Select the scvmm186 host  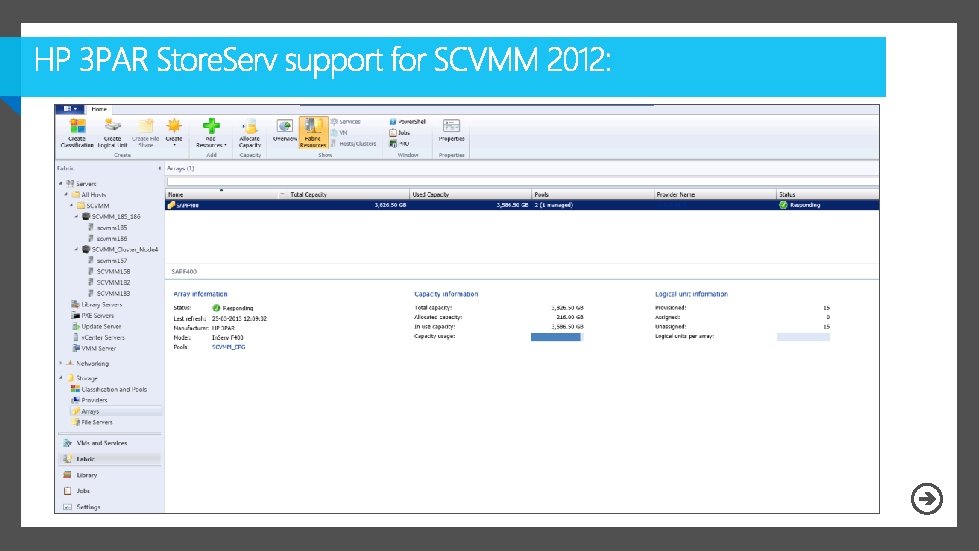pyautogui.click(x=107, y=238)
